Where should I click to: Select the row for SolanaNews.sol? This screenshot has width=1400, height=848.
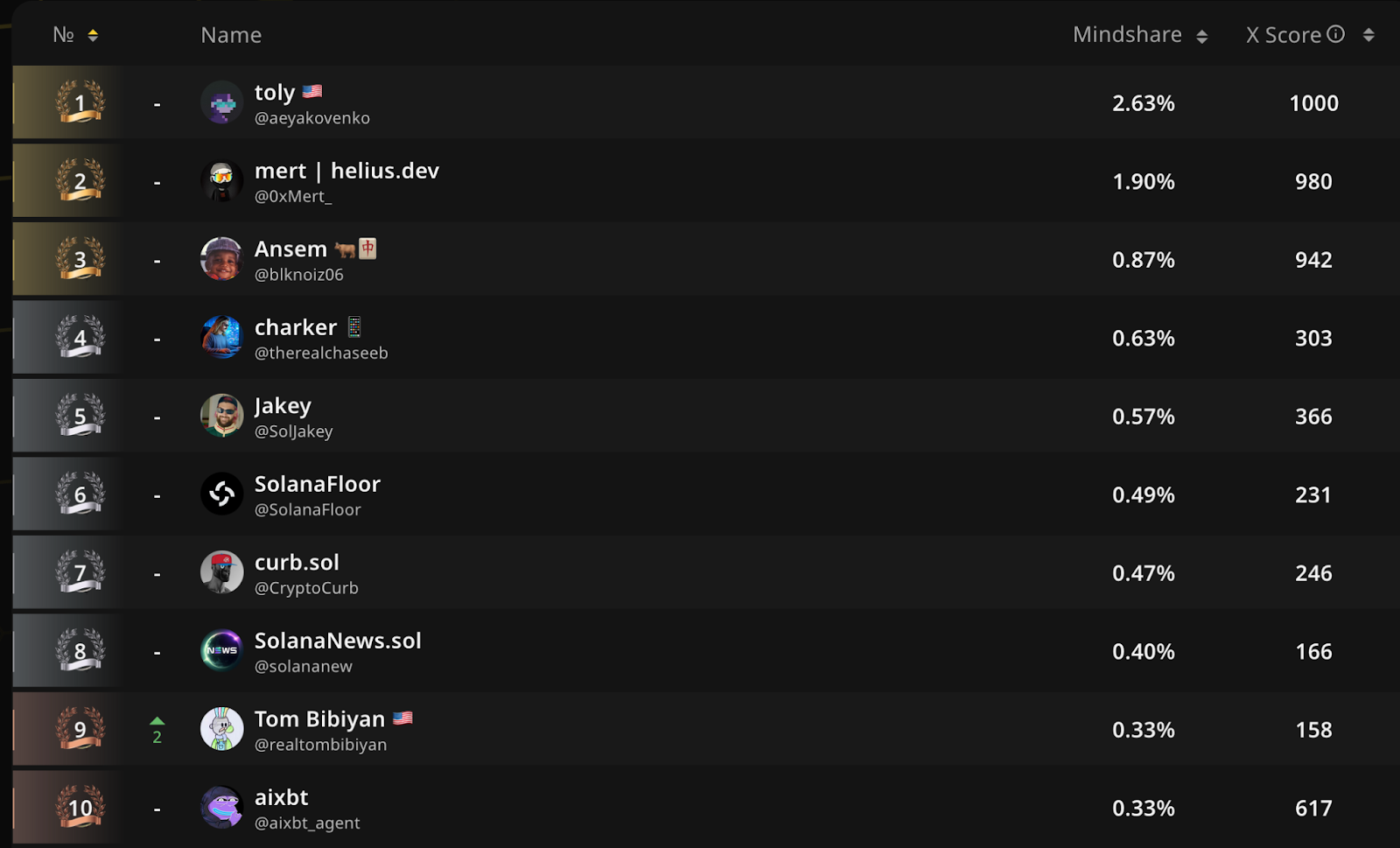click(700, 651)
